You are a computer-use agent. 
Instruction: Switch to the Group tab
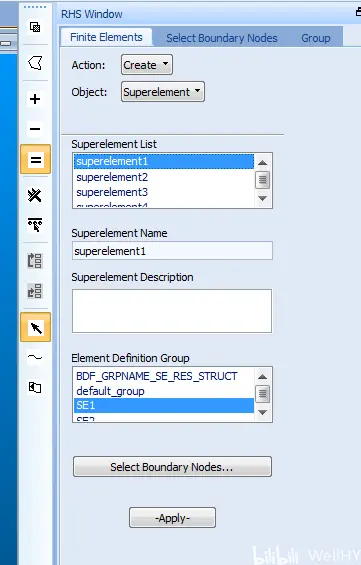pyautogui.click(x=316, y=38)
